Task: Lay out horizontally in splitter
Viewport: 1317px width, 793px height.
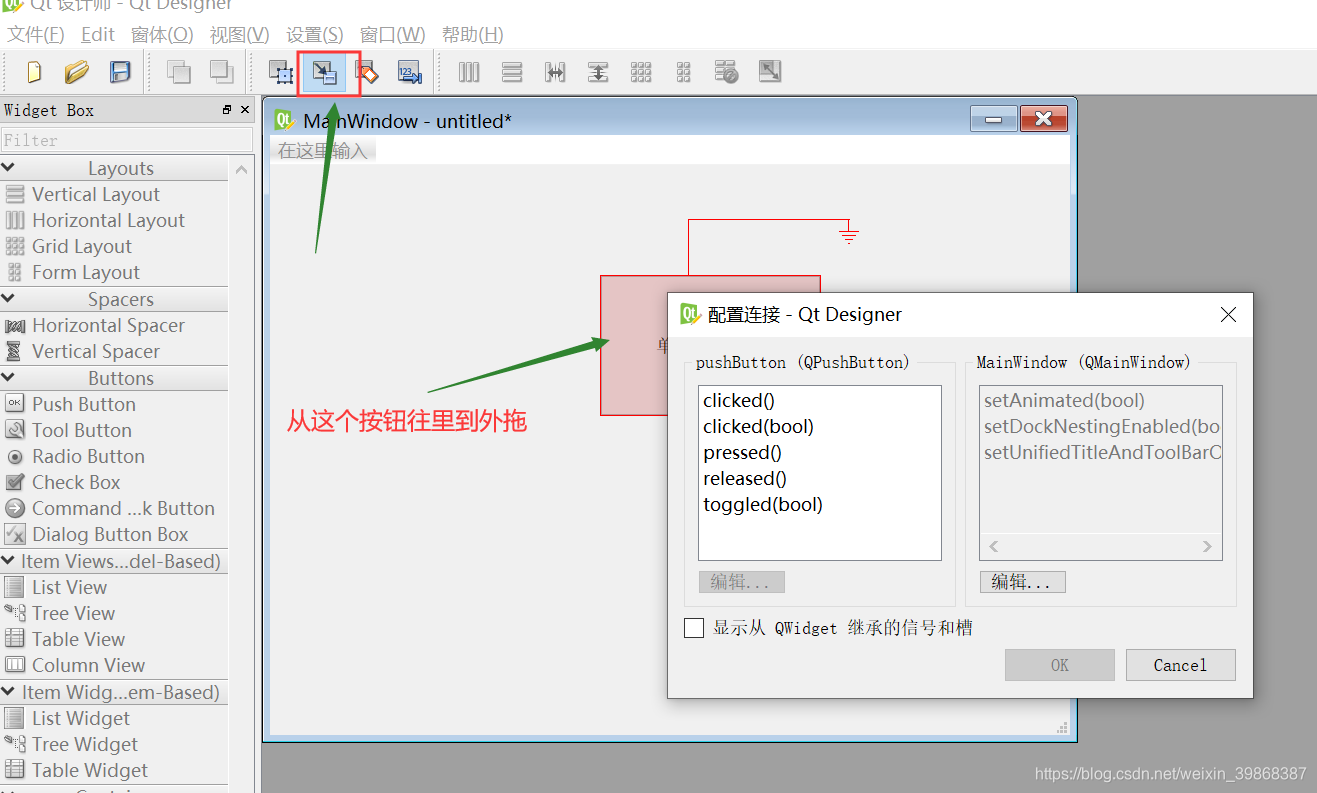Action: pyautogui.click(x=555, y=72)
